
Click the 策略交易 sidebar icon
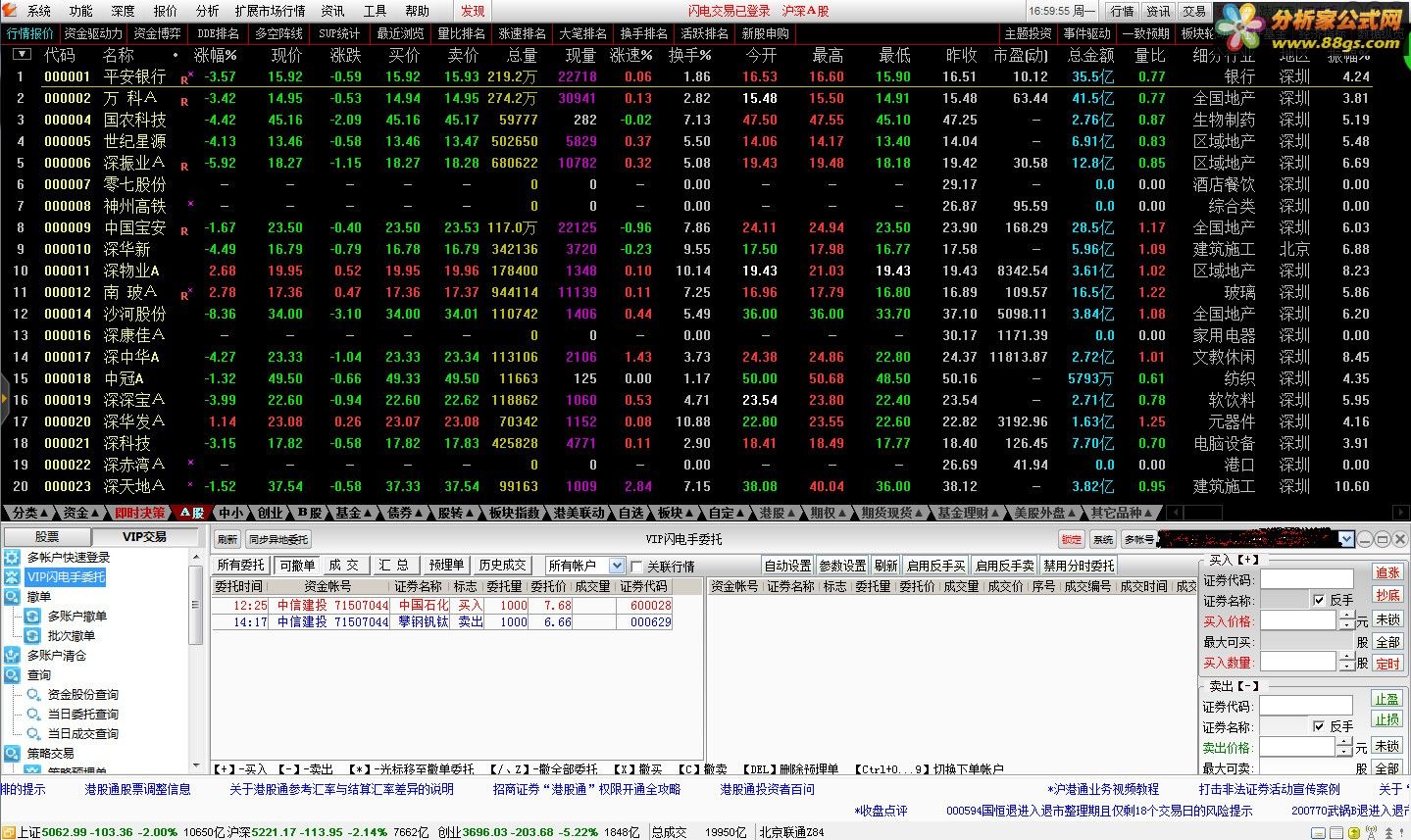point(13,754)
